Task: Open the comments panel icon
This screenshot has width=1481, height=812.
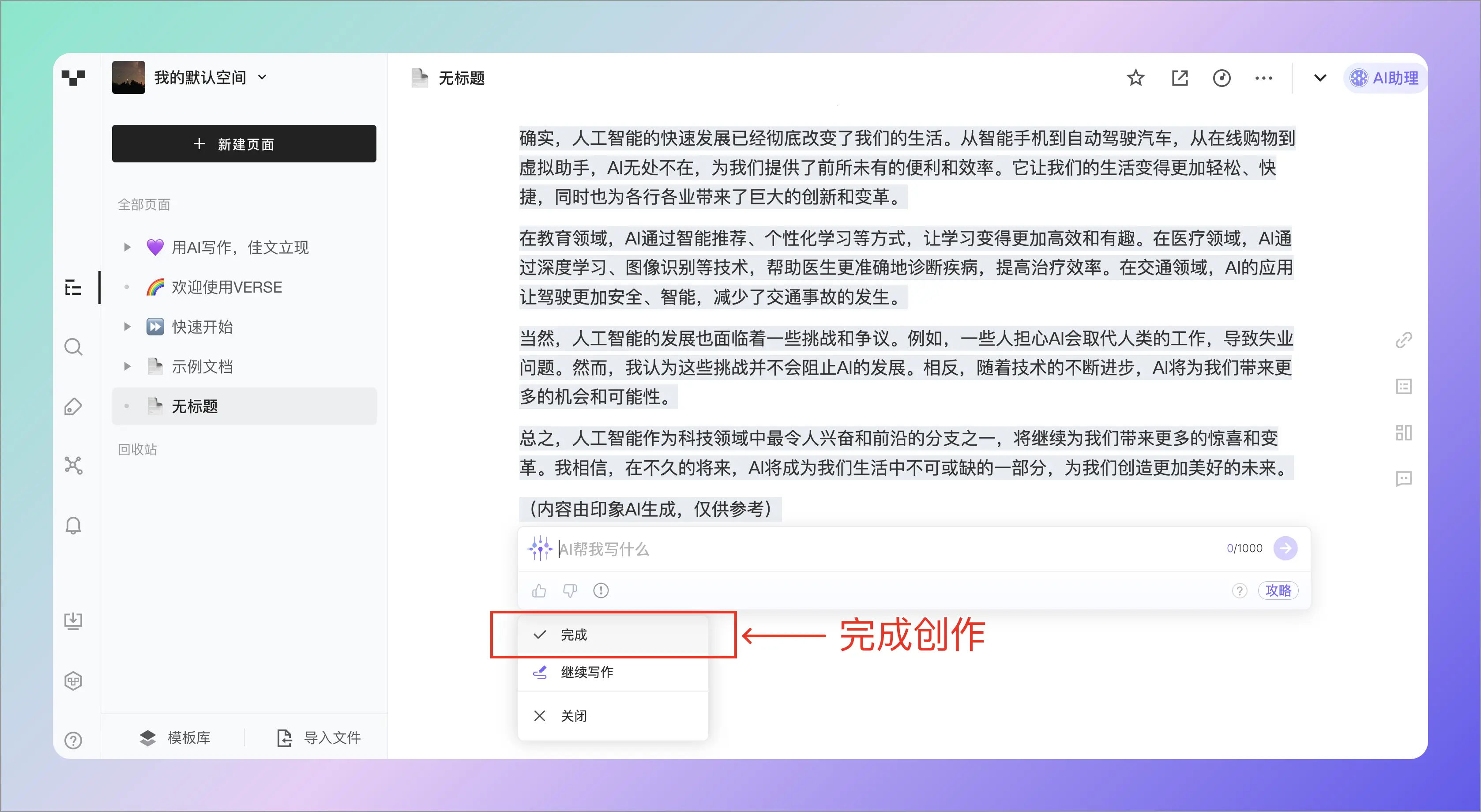Action: click(1403, 478)
